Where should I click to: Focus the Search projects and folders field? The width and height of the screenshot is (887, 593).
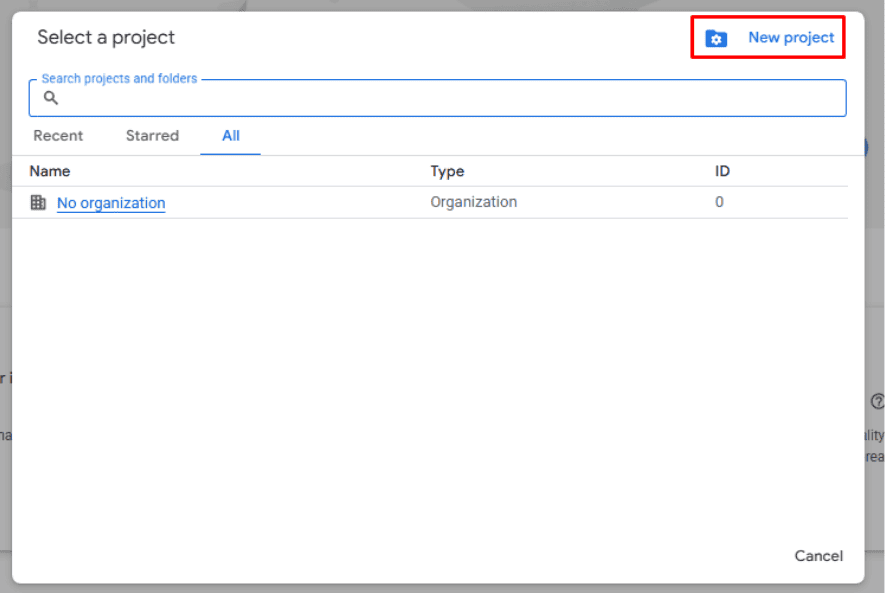(450, 99)
